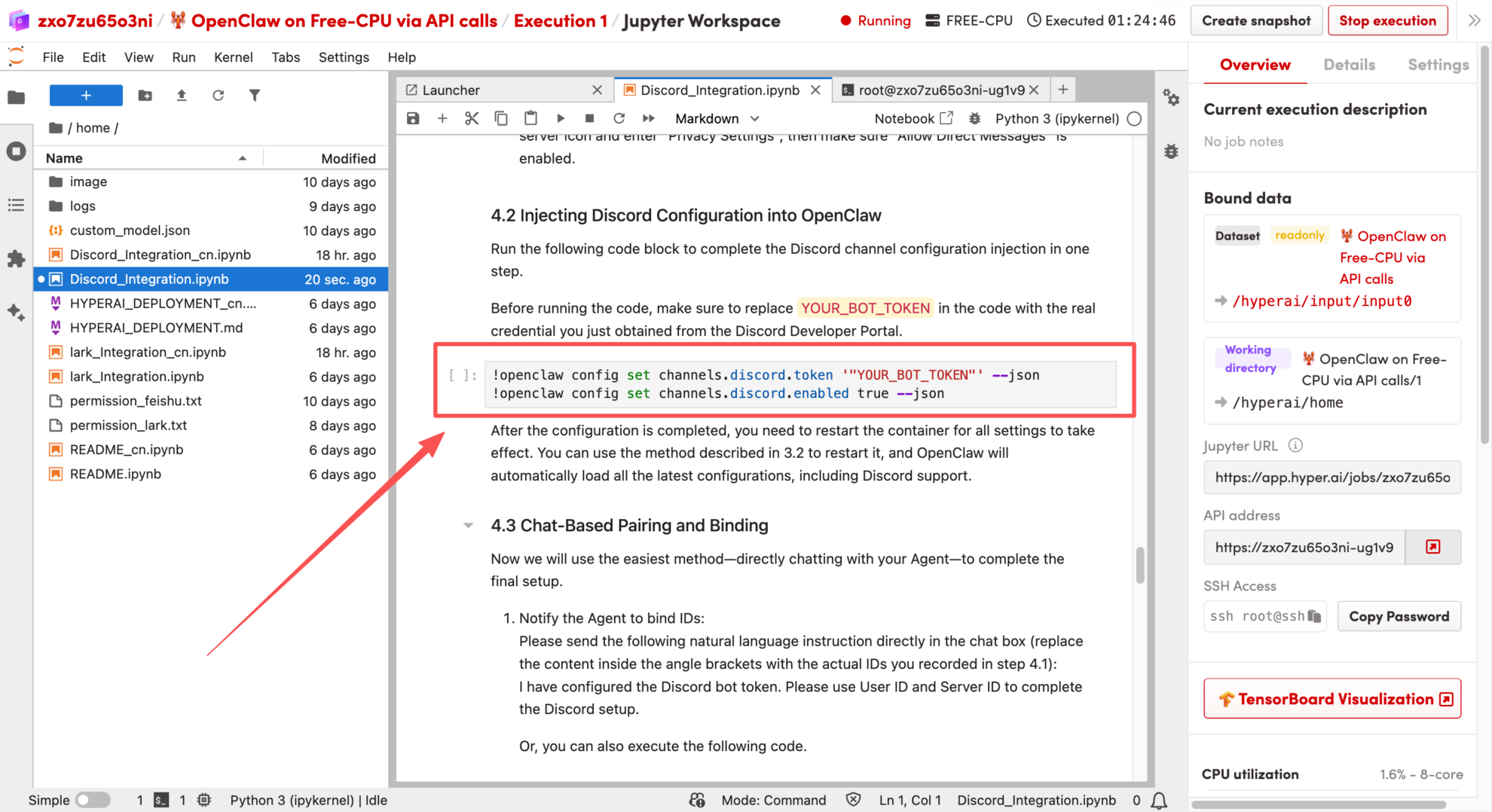Upload files using the upload icon

[182, 96]
